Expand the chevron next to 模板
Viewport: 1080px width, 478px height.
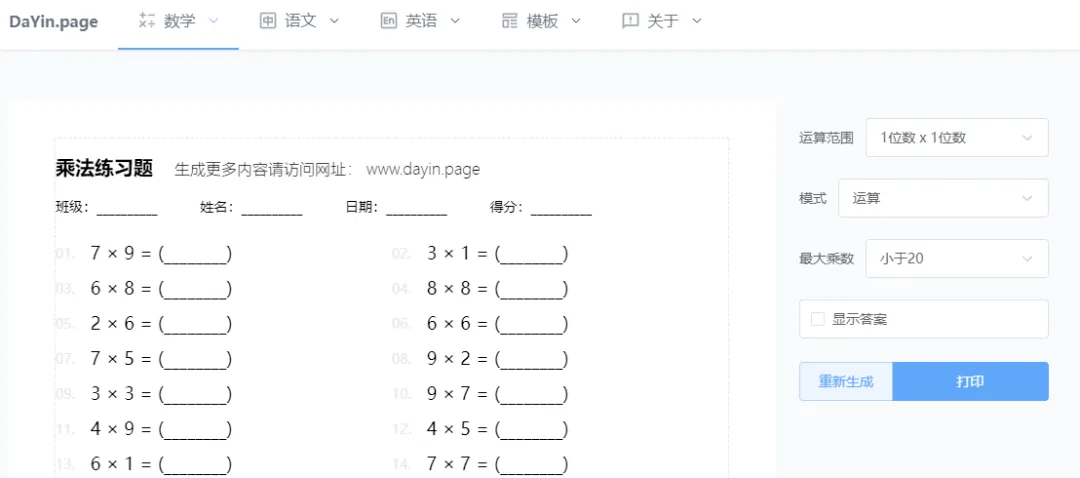pos(576,21)
